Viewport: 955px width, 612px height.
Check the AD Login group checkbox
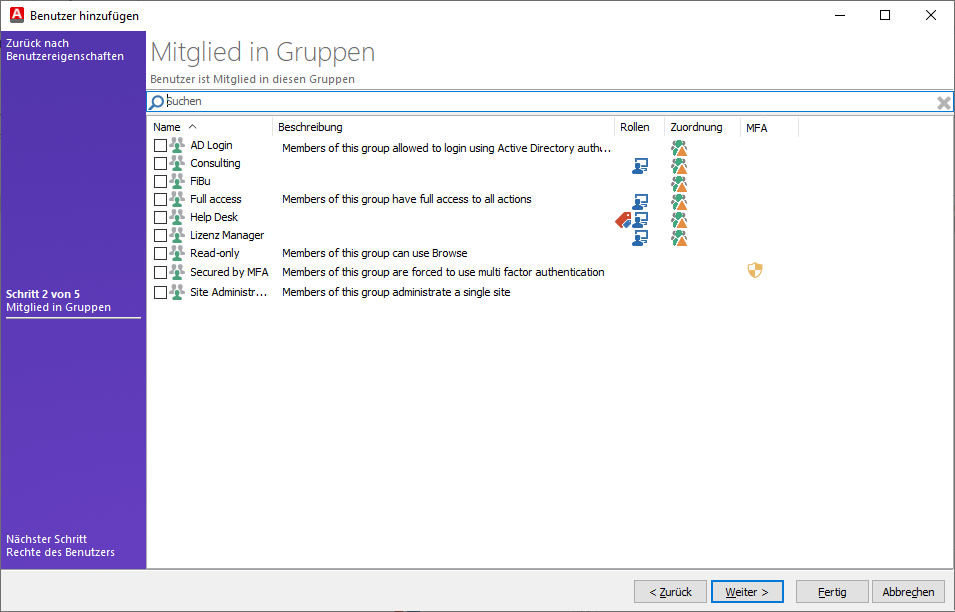tap(160, 146)
